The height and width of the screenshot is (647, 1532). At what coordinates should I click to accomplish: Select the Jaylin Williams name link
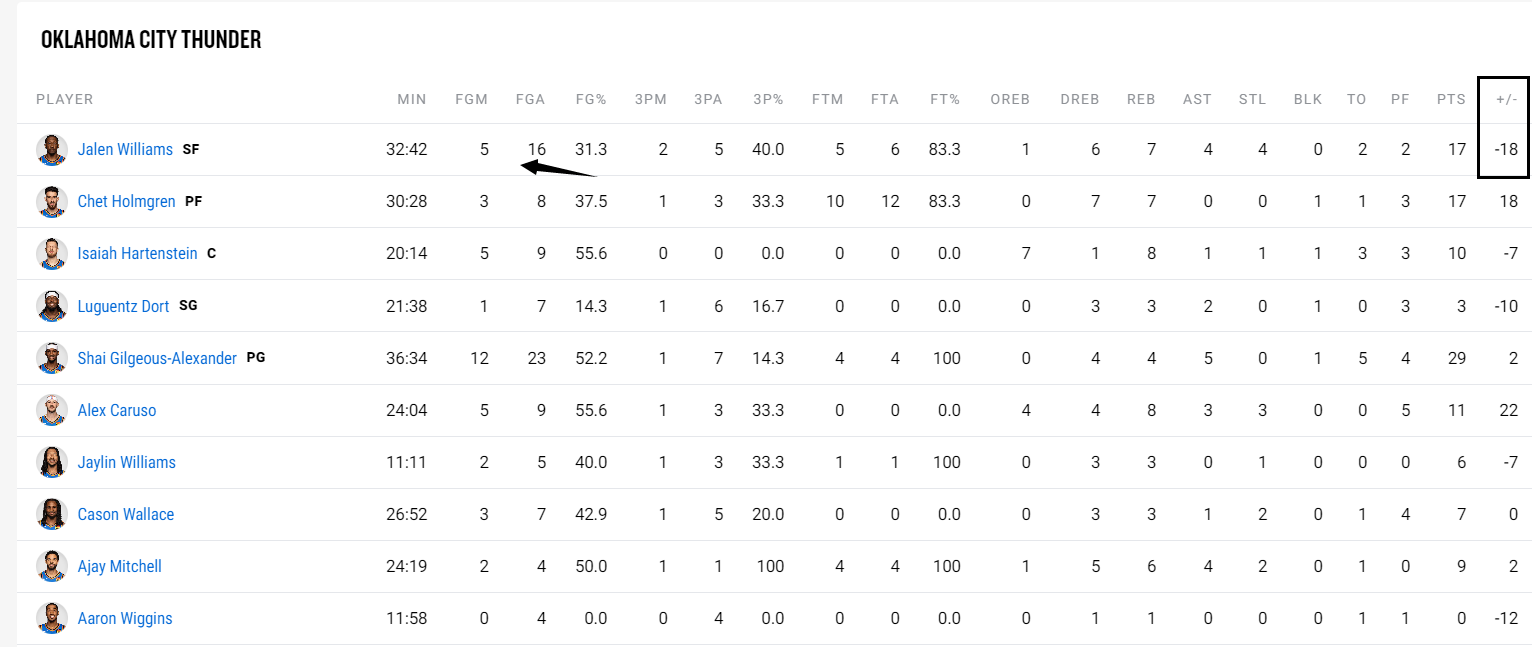coord(126,462)
